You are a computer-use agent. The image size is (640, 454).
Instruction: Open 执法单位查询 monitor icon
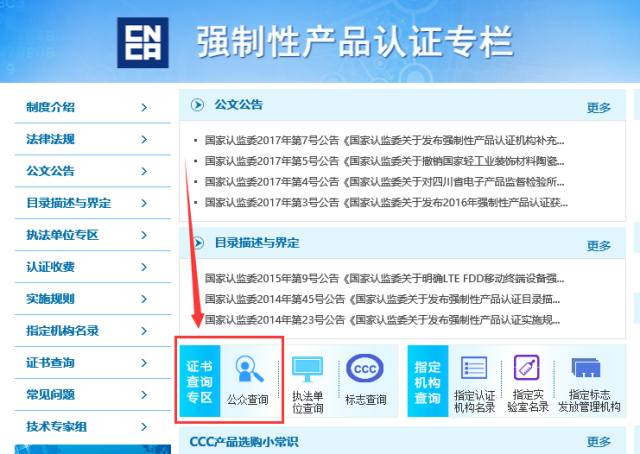[307, 369]
